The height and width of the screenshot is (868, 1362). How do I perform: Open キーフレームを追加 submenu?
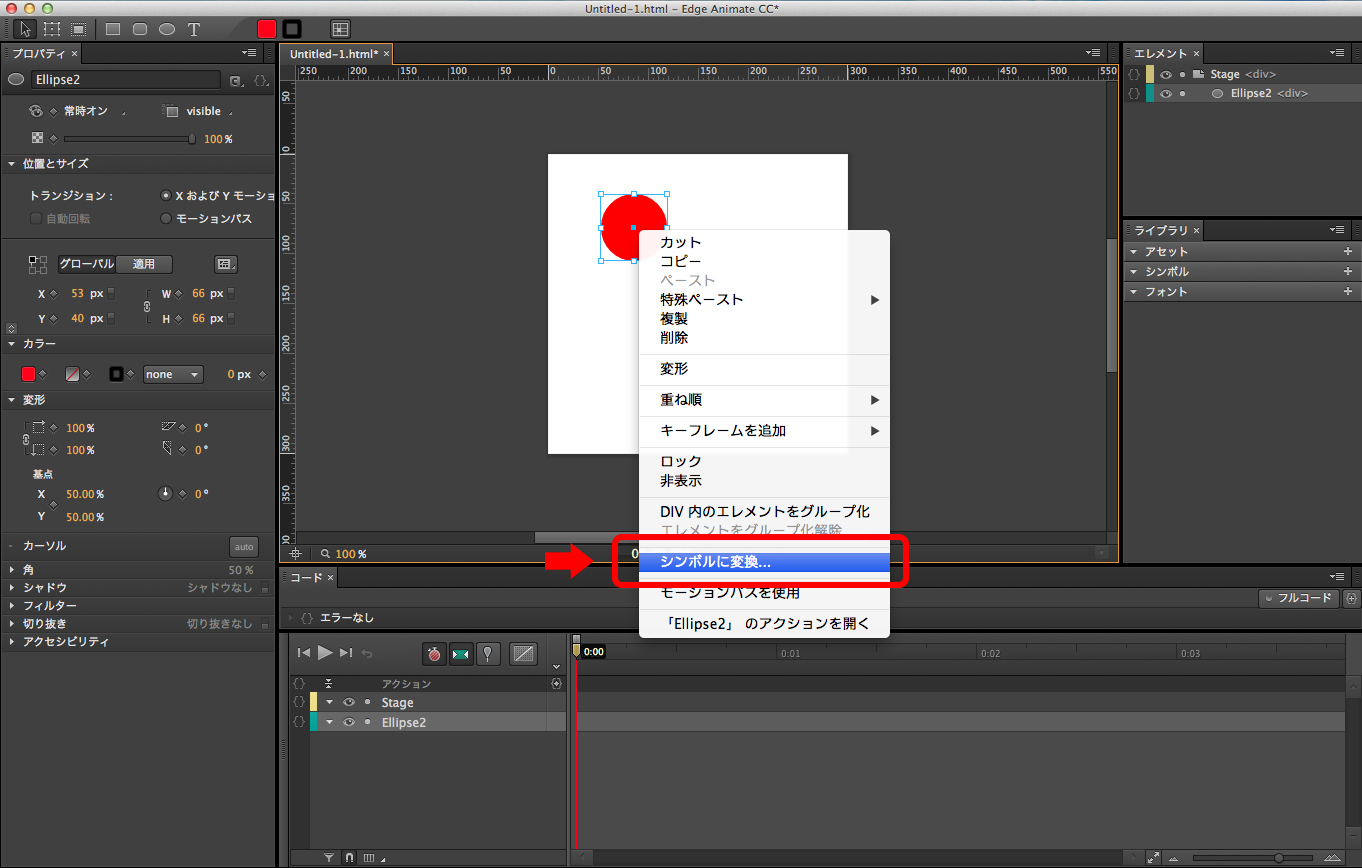[x=764, y=431]
